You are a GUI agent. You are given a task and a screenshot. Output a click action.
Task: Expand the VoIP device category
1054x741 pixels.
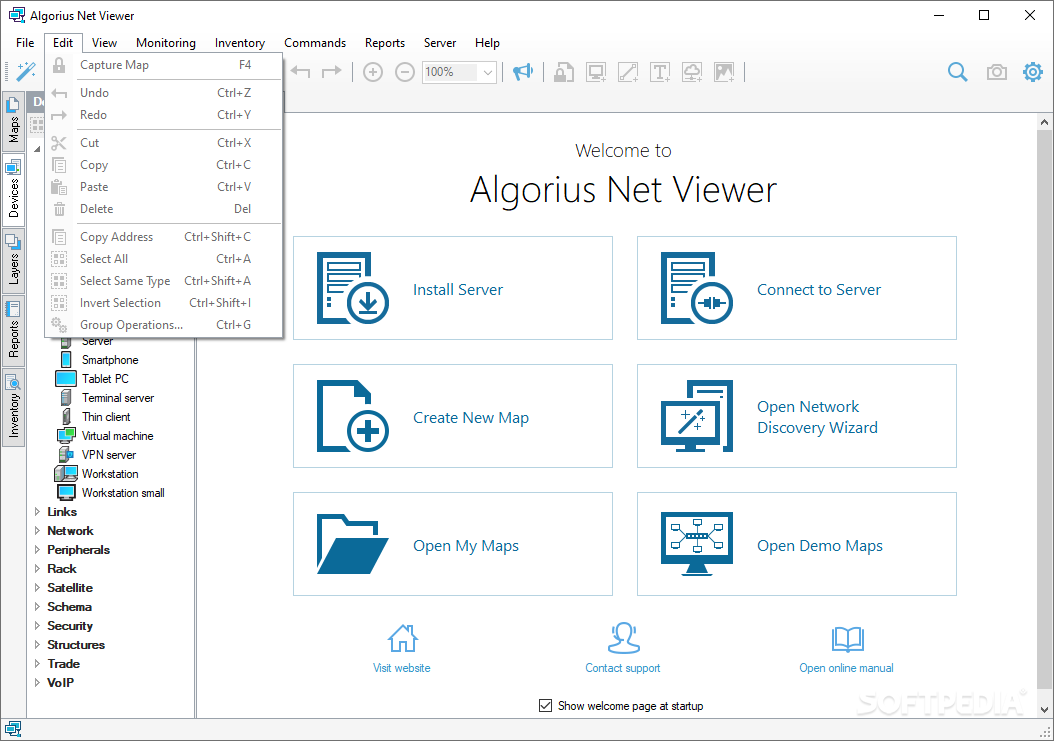pyautogui.click(x=38, y=682)
